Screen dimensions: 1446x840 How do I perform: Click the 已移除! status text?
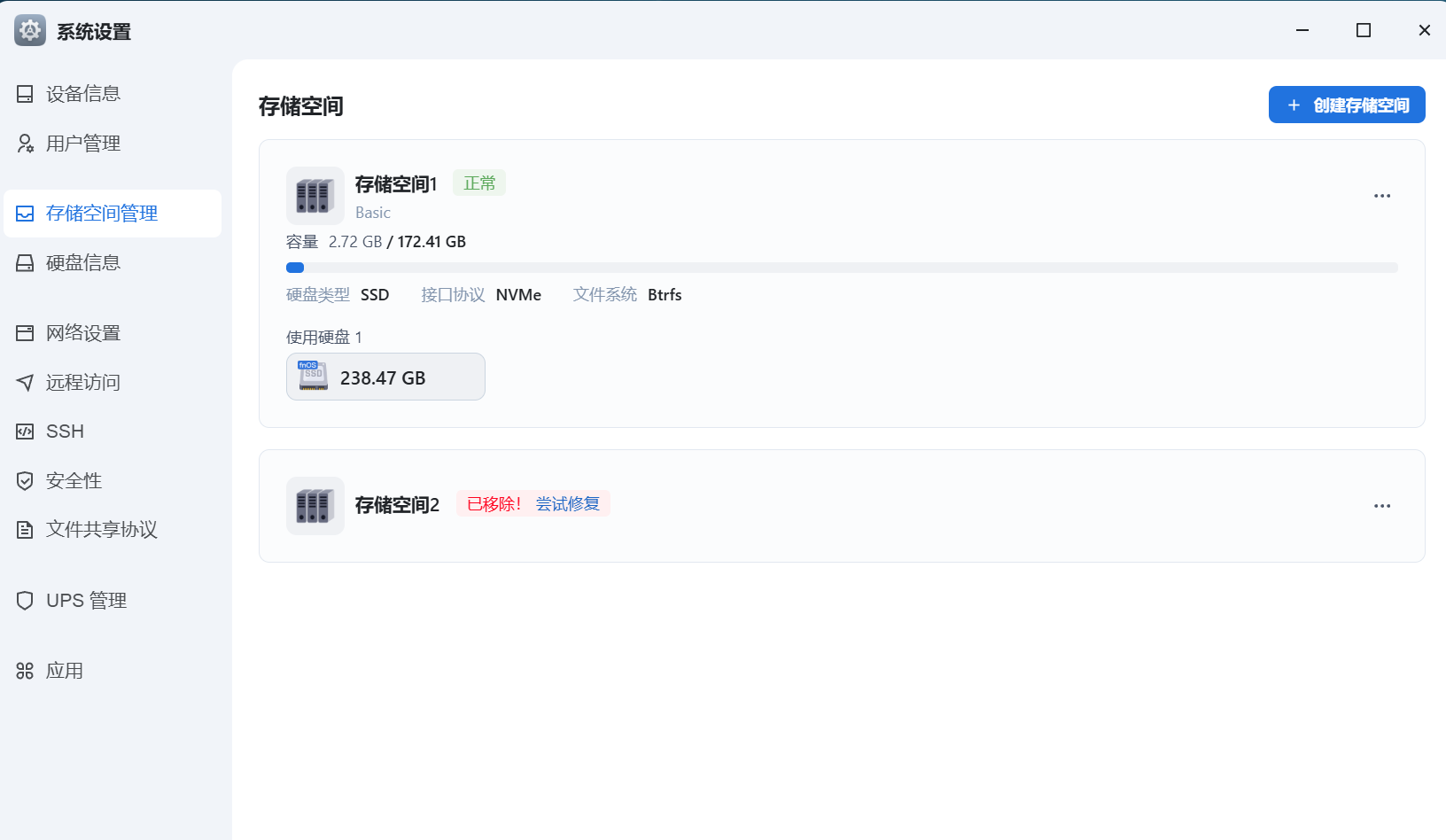tap(494, 504)
